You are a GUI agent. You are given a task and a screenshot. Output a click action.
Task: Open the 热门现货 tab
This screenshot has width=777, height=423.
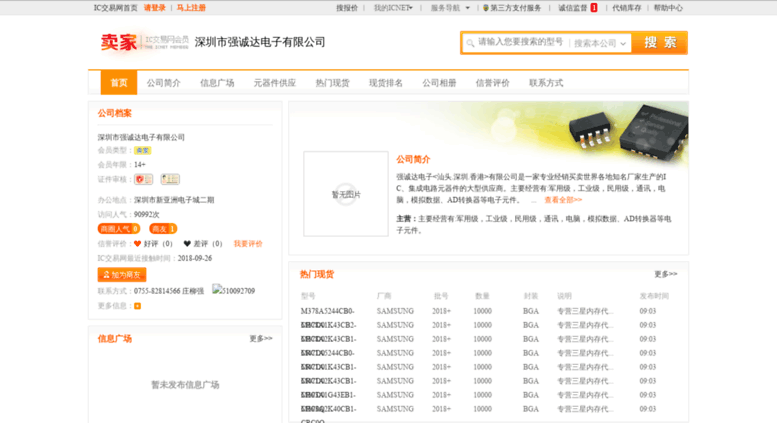[333, 83]
